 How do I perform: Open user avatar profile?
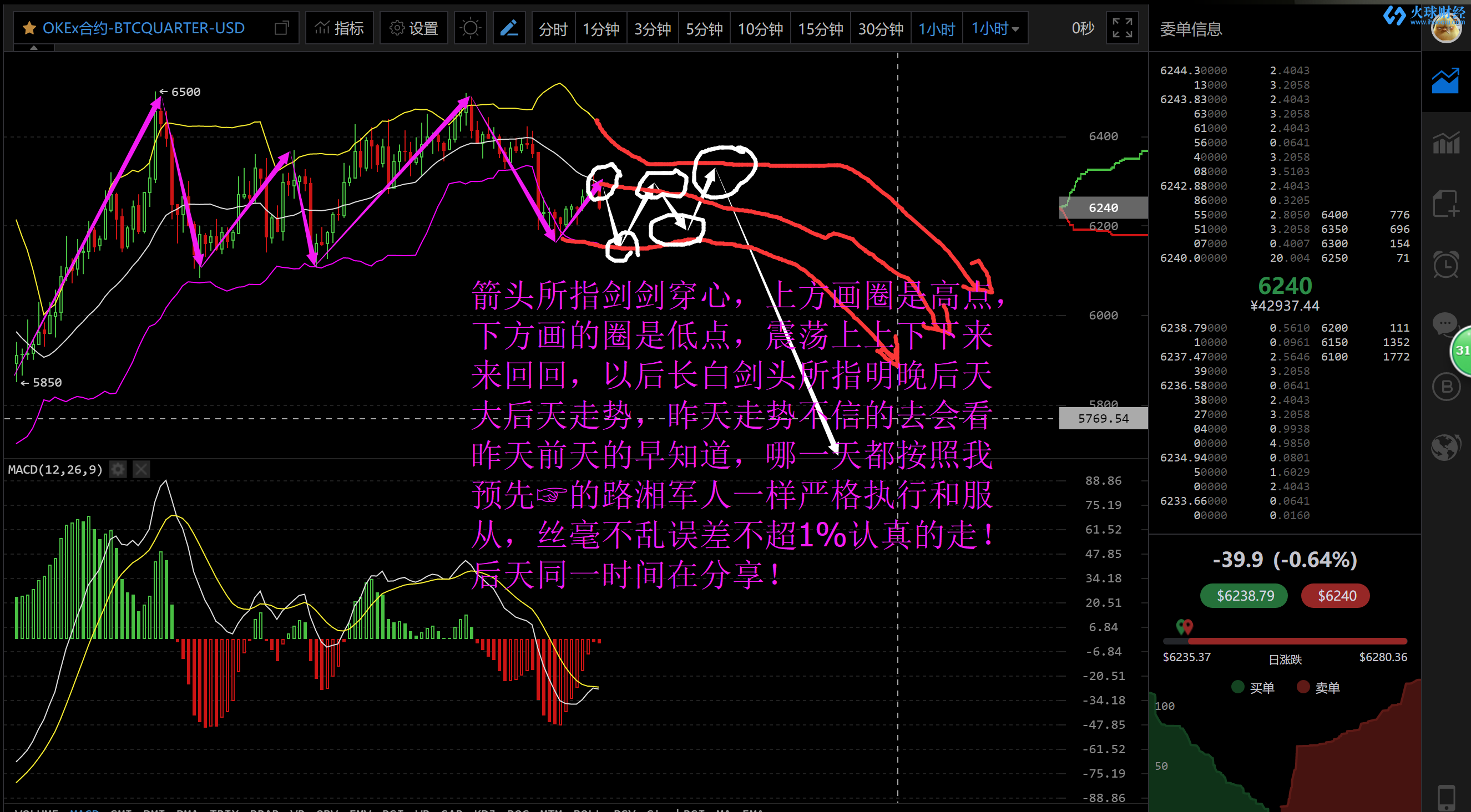pyautogui.click(x=1445, y=28)
